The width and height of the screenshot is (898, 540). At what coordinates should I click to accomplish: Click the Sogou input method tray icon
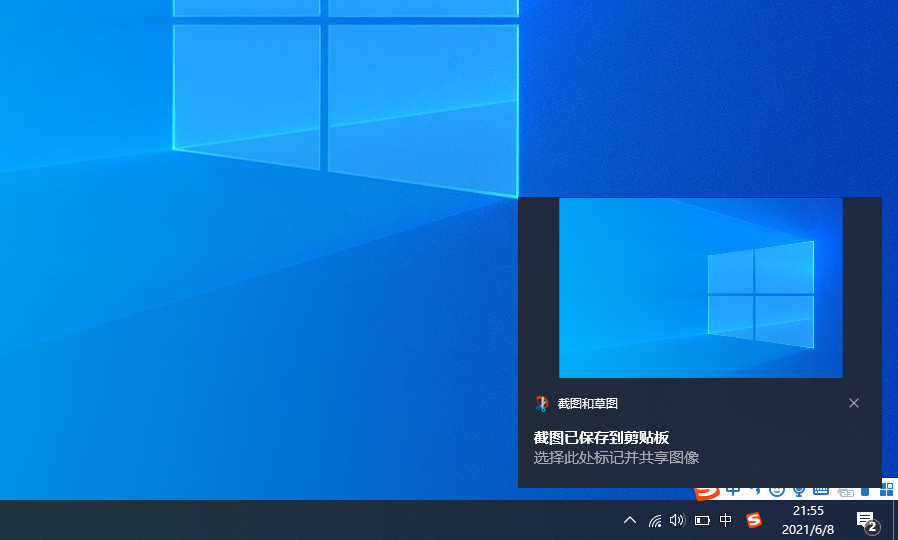pyautogui.click(x=754, y=520)
